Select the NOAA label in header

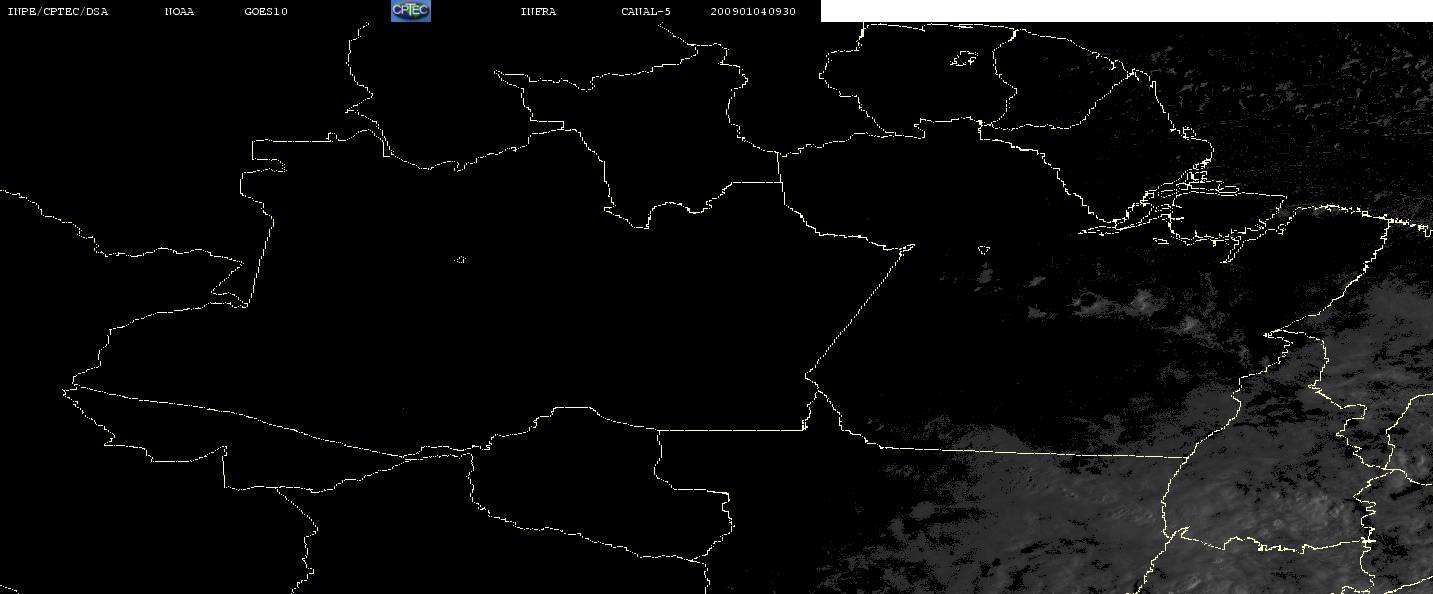pyautogui.click(x=179, y=12)
